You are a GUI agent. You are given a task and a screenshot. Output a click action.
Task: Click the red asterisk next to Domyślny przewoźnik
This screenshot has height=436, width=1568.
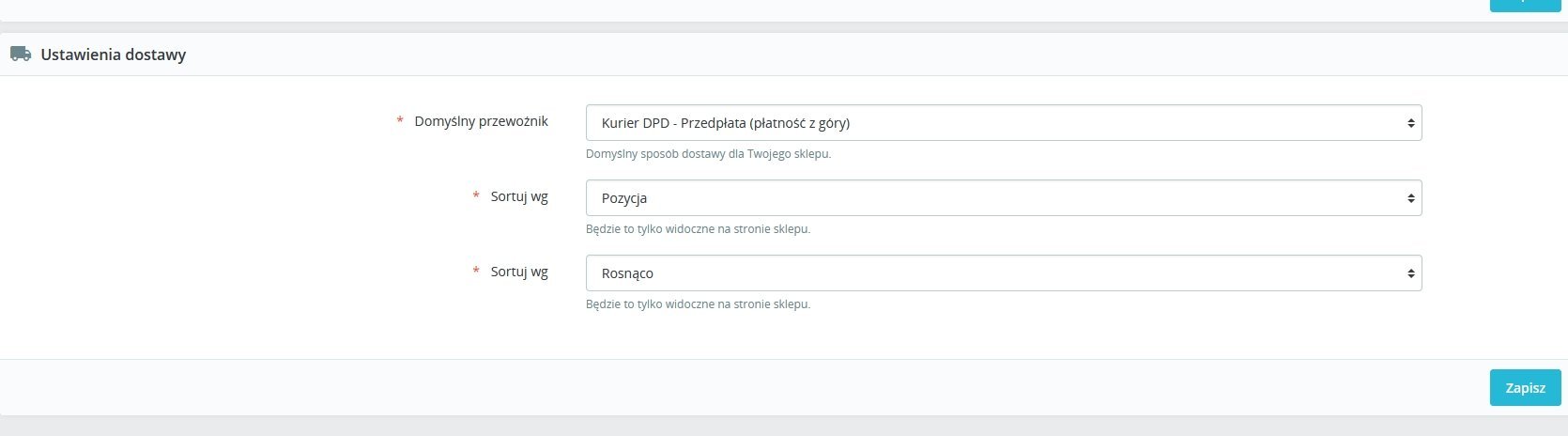coord(401,121)
